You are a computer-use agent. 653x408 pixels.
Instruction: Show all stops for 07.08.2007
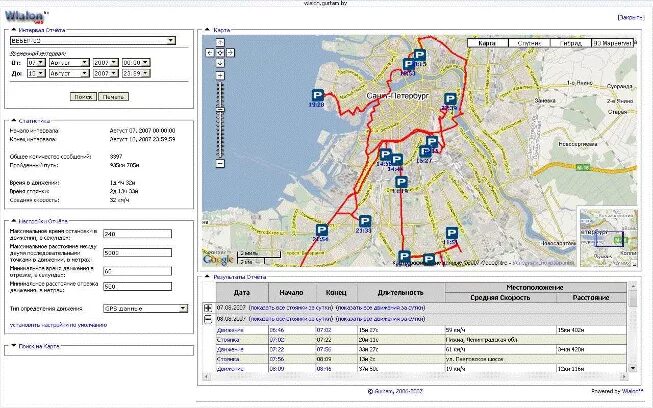291,308
